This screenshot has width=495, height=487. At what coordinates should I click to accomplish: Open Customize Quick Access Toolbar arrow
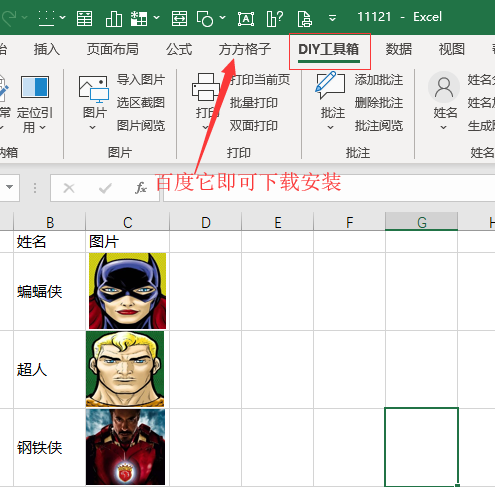(332, 18)
